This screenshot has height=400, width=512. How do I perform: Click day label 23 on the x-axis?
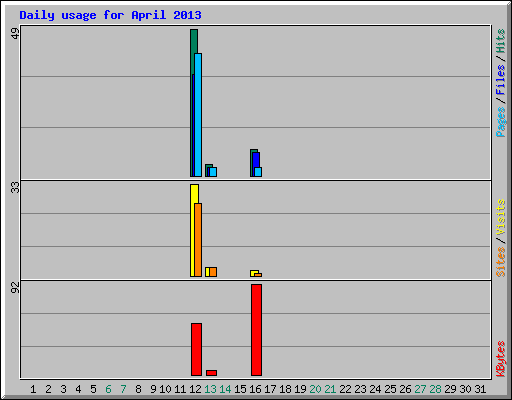point(360,389)
